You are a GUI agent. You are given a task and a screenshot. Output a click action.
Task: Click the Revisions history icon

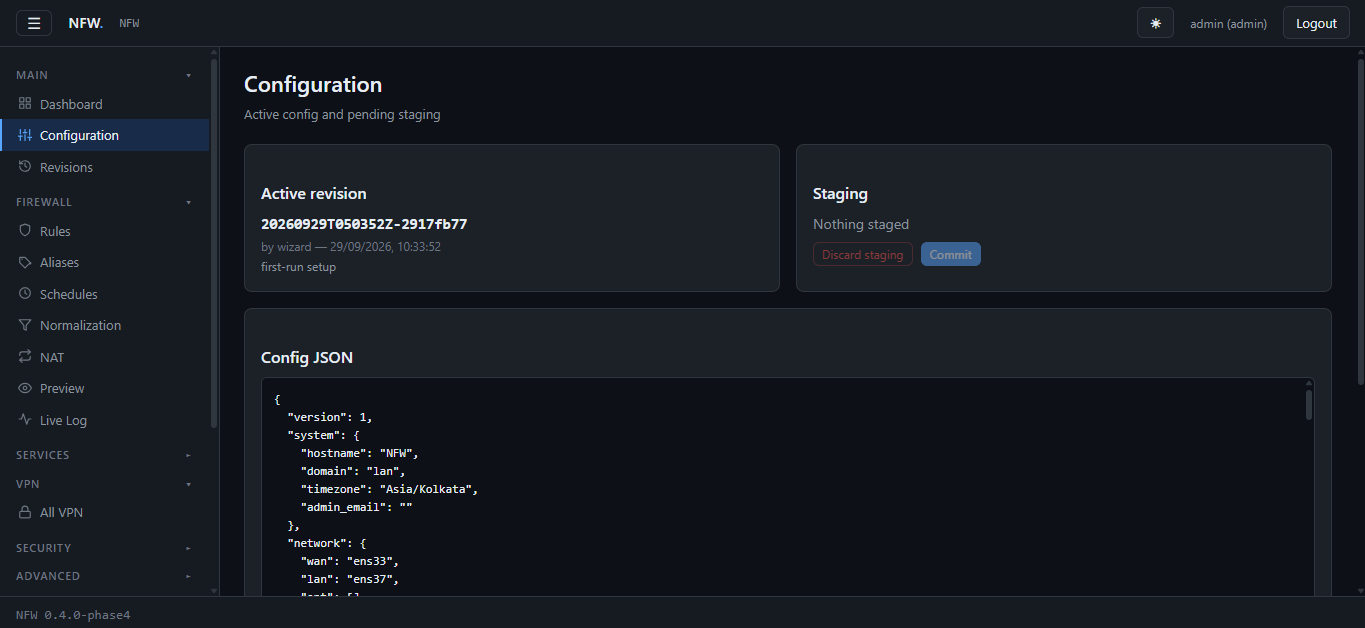coord(25,167)
